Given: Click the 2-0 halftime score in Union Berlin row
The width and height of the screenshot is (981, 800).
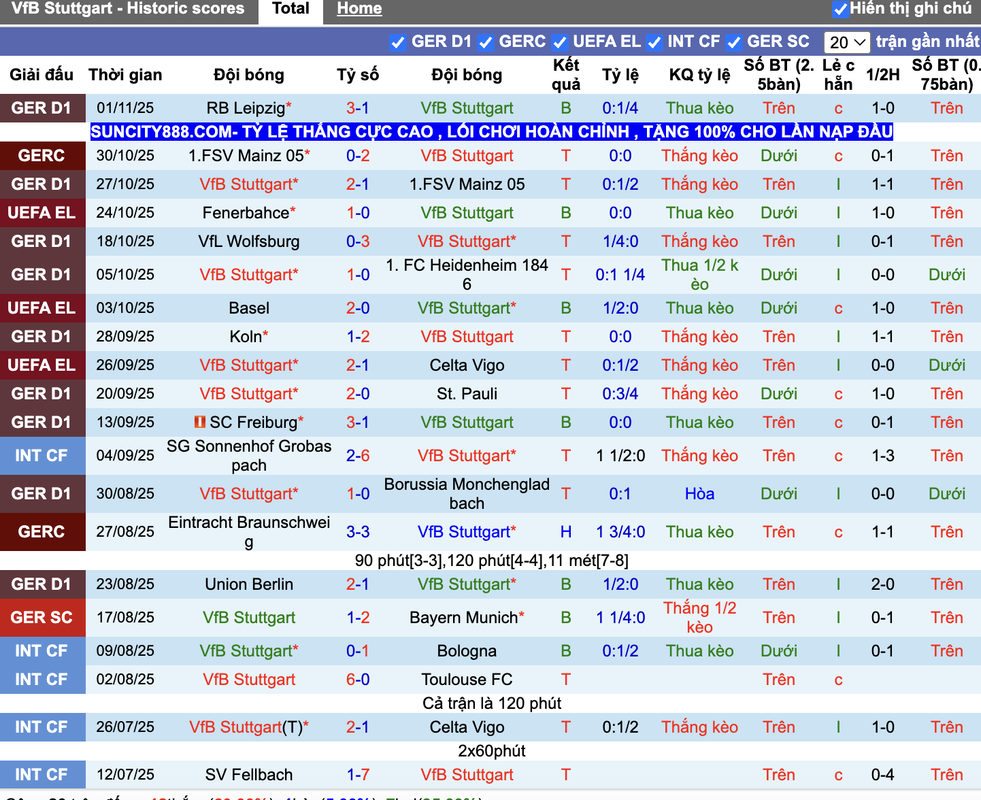Looking at the screenshot, I should click(883, 584).
